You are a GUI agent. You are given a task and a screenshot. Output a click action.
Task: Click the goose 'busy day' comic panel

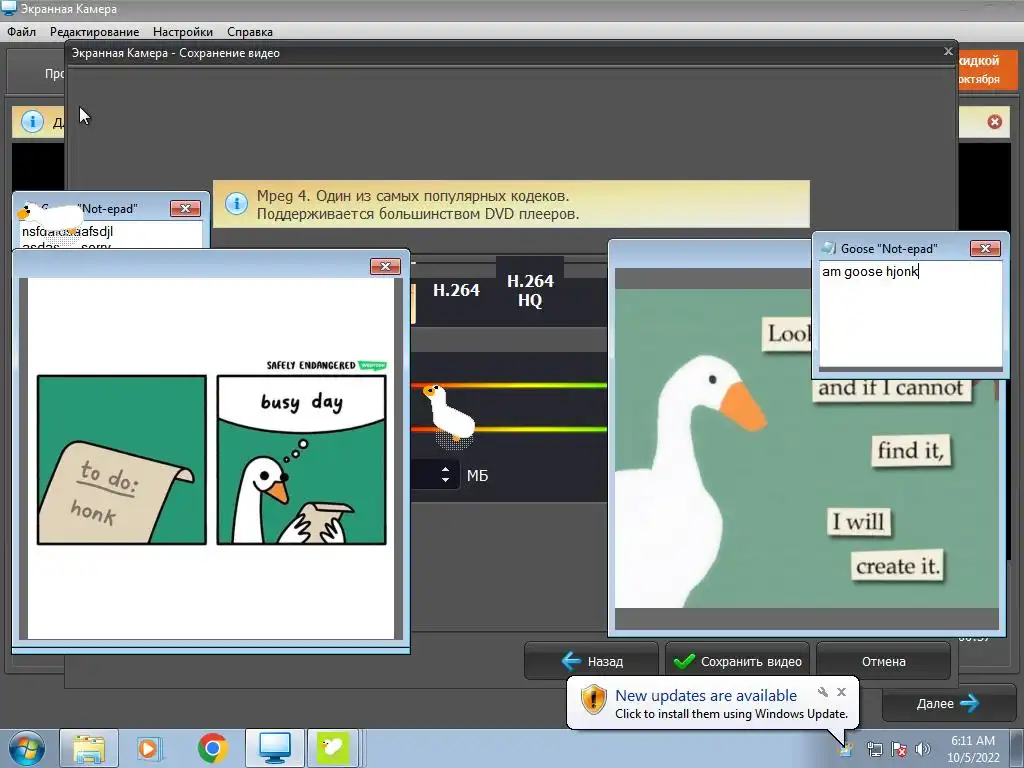click(x=302, y=460)
